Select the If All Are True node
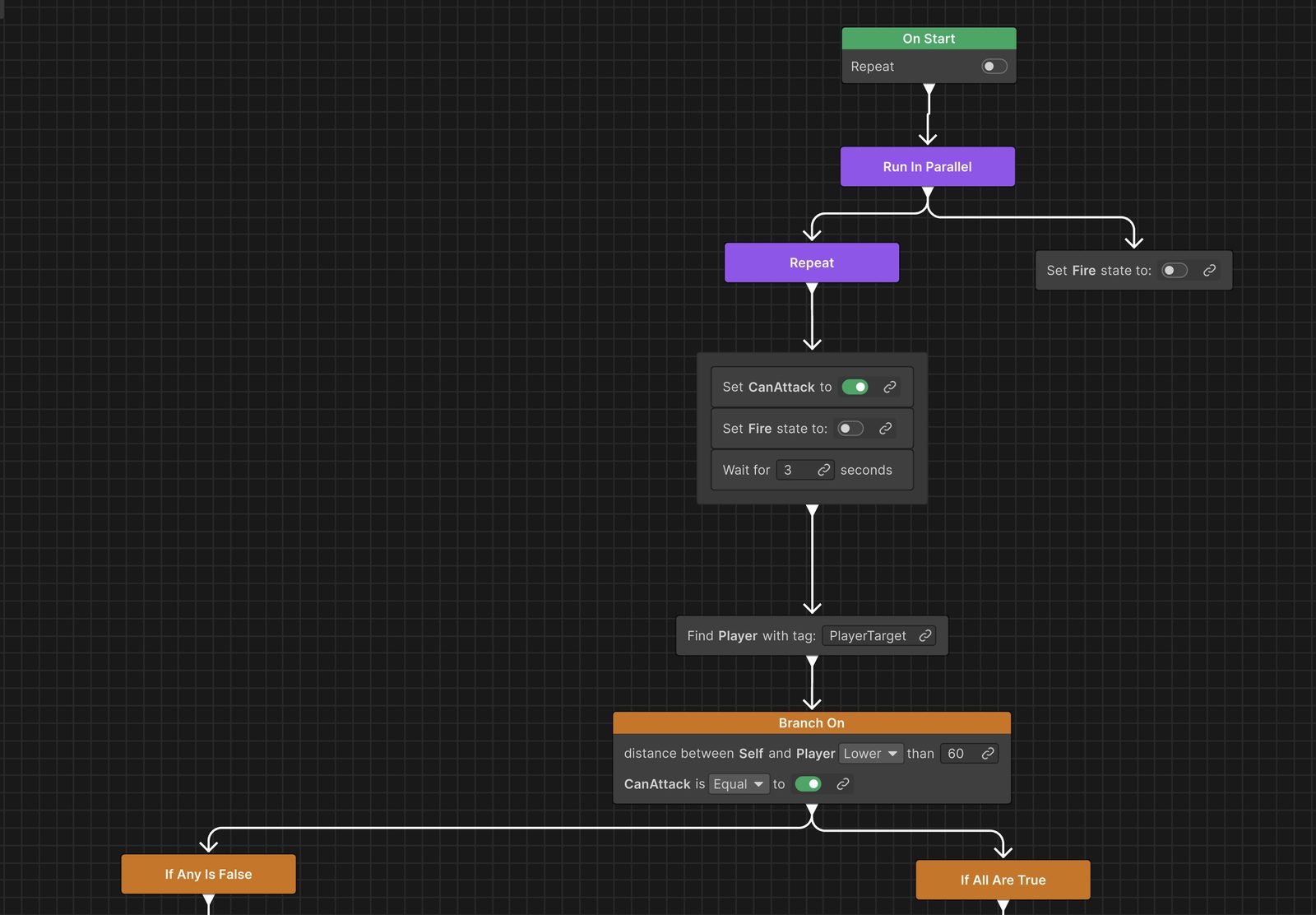1316x915 pixels. click(1003, 880)
